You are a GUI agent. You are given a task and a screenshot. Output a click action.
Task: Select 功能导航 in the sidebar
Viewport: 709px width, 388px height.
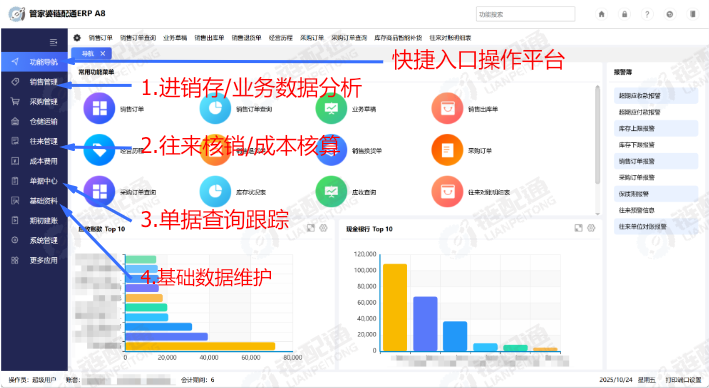coord(34,62)
